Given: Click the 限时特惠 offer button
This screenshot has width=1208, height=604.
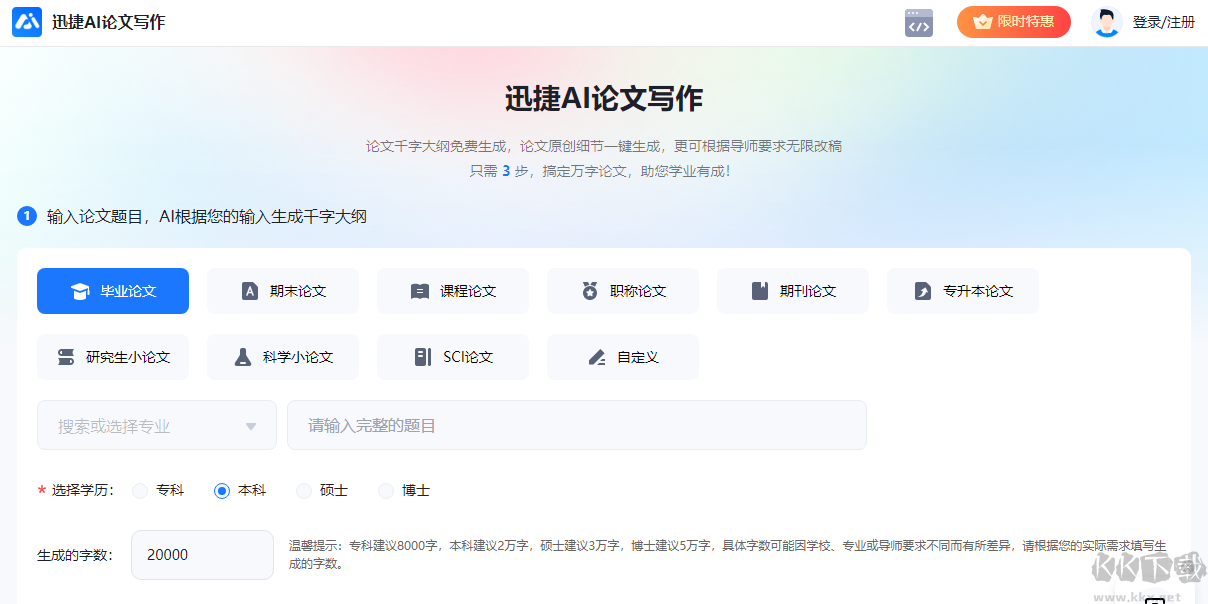Looking at the screenshot, I should (1013, 22).
